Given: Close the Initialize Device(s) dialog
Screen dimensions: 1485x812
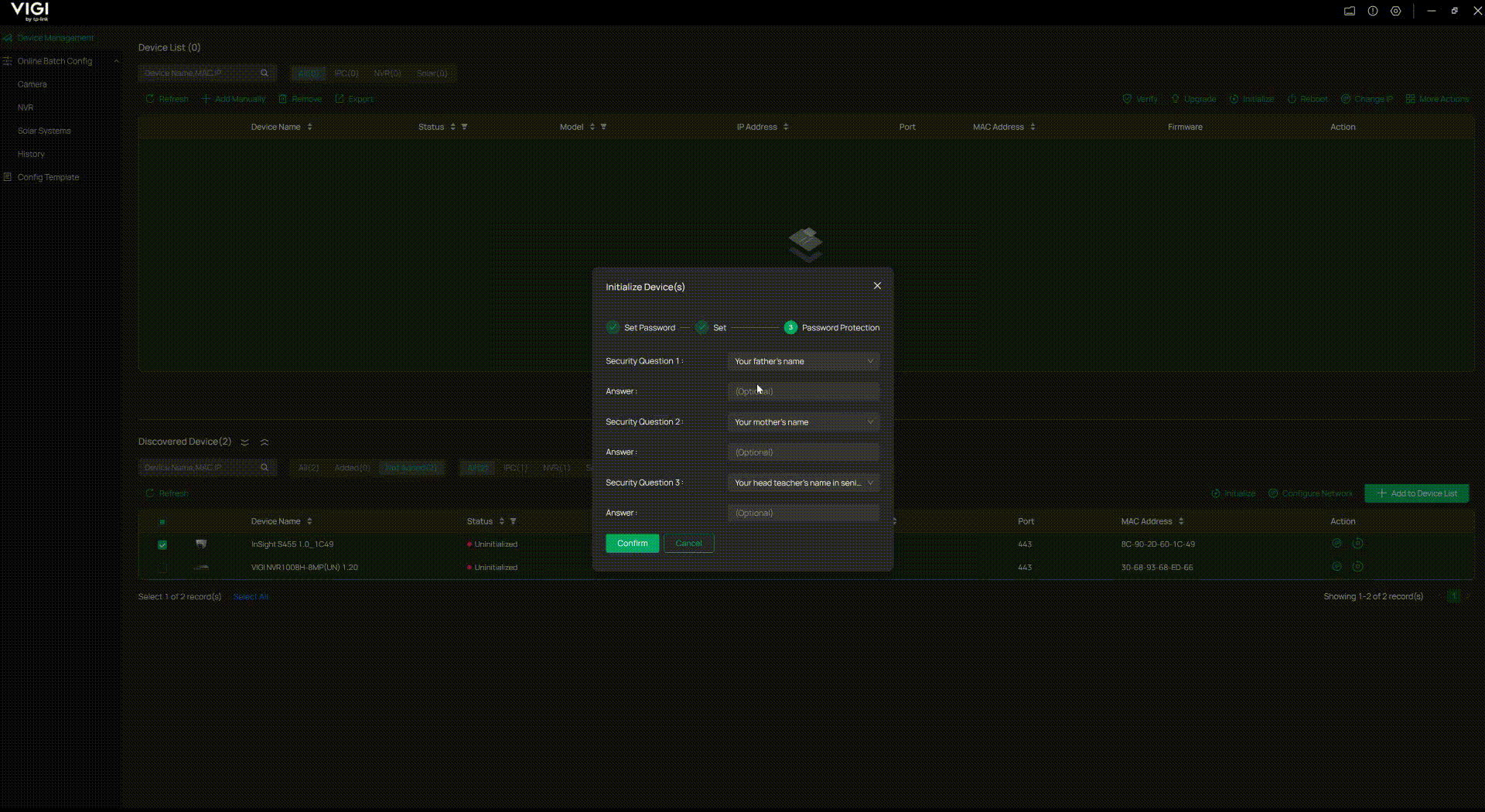Looking at the screenshot, I should click(877, 286).
